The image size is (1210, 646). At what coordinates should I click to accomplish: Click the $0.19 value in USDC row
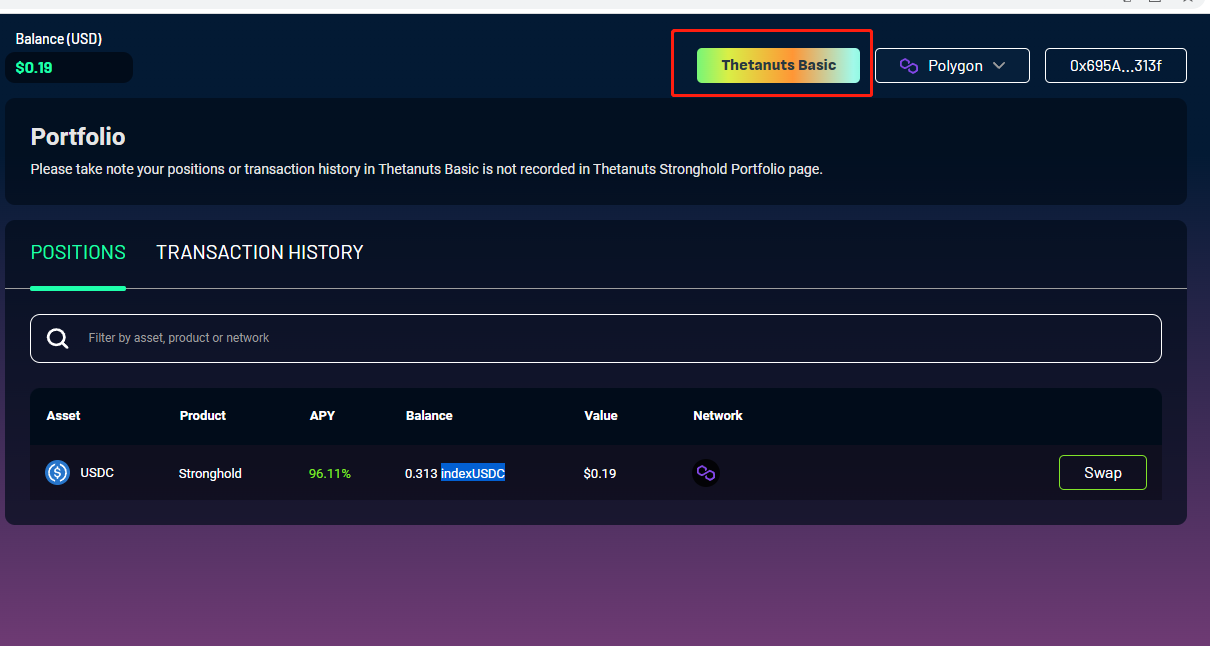pos(600,473)
